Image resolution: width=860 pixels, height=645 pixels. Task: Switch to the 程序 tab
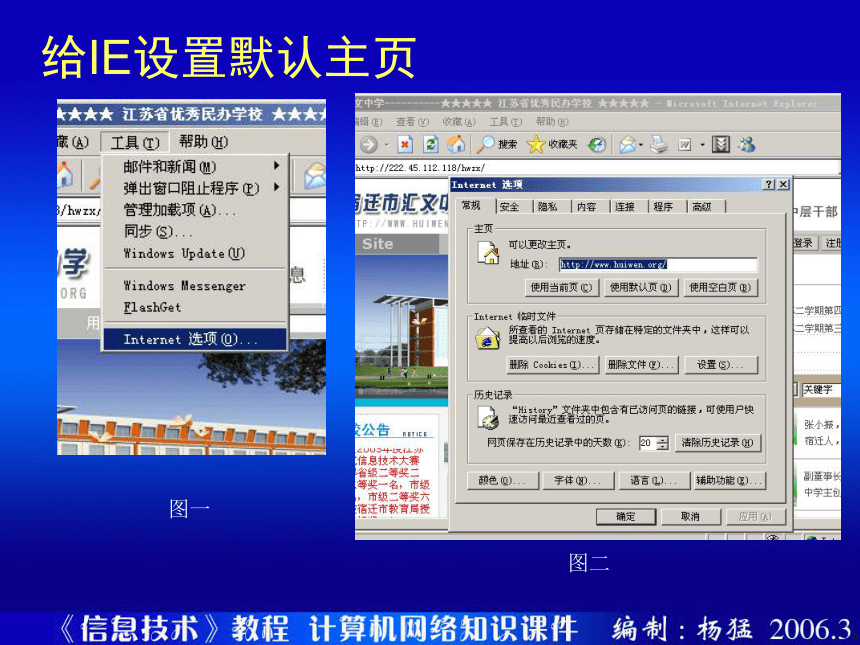[x=663, y=207]
